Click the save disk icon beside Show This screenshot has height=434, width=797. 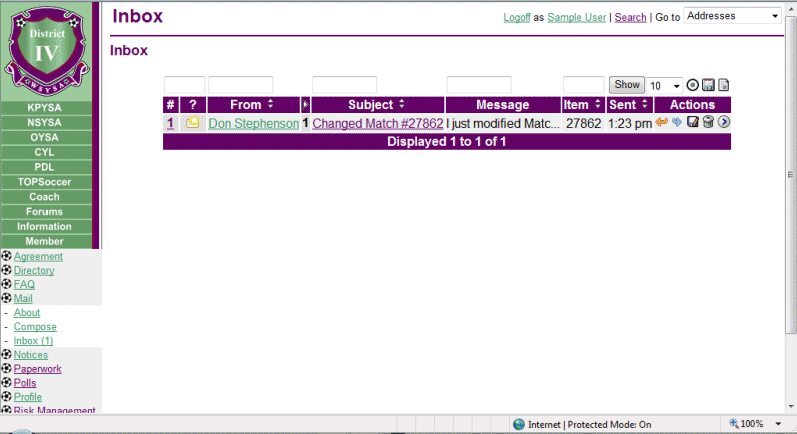pos(708,86)
